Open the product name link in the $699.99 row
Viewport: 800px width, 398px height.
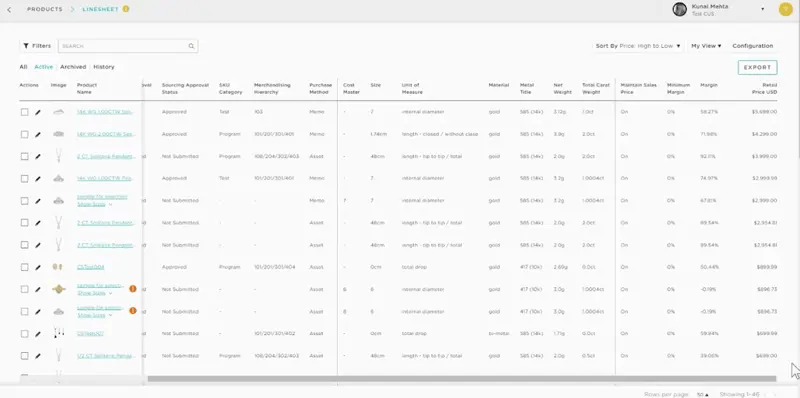90,333
